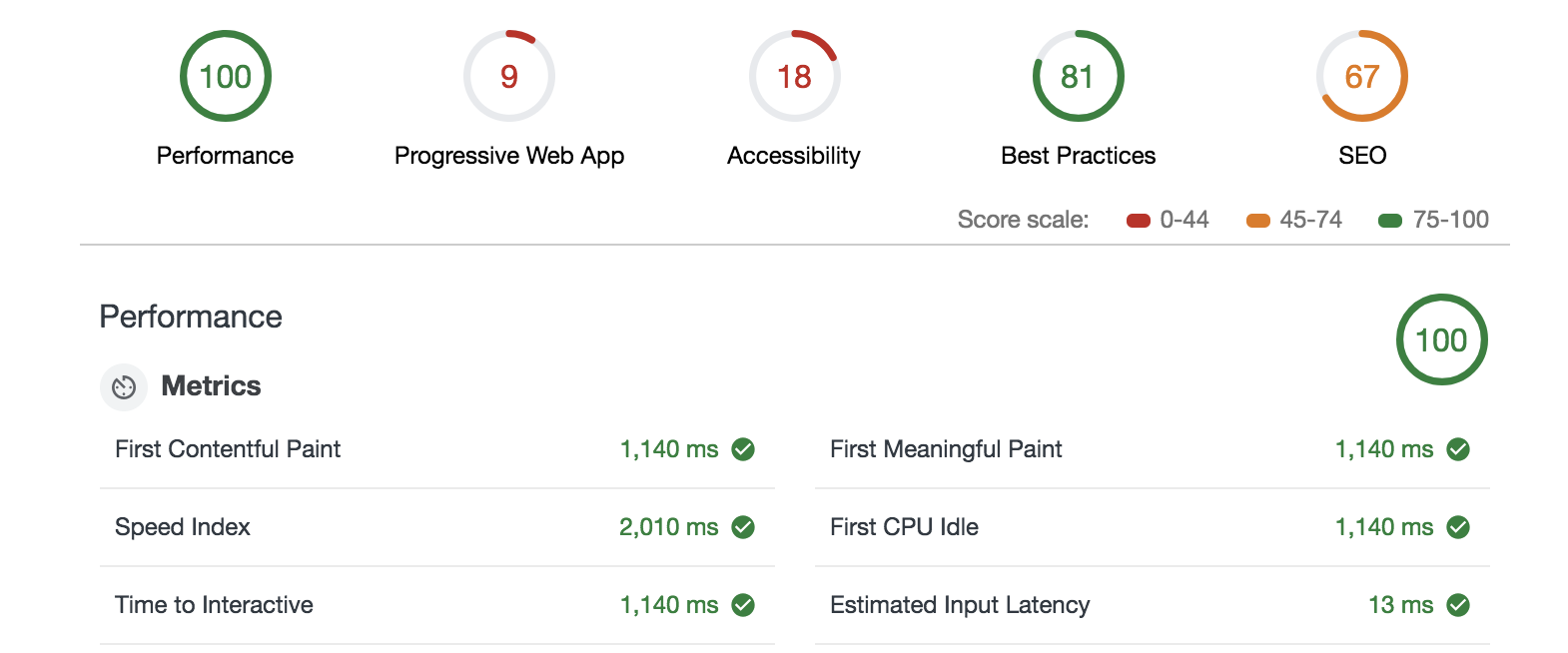The width and height of the screenshot is (1568, 653).
Task: Jump to the Progressive Web App section label
Action: 509,156
